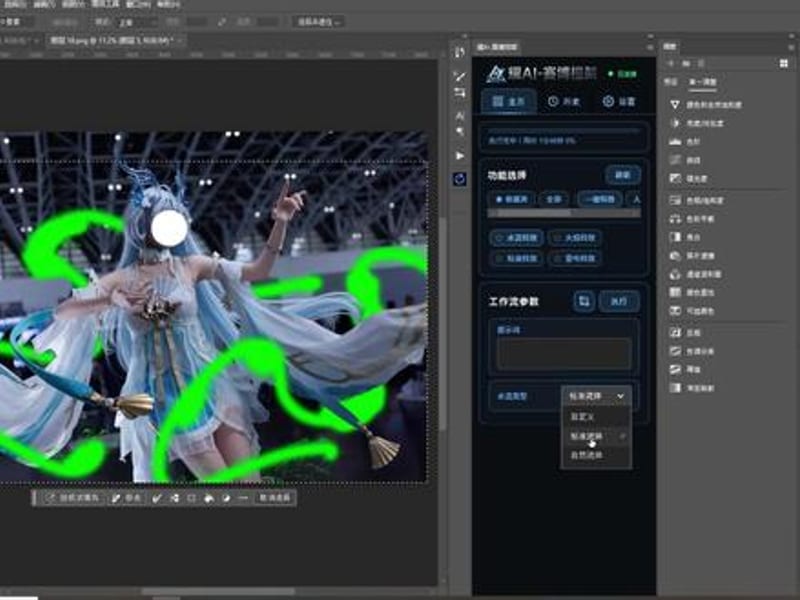The width and height of the screenshot is (800, 600).
Task: Add an Exposure adjustment layer
Action: tap(688, 179)
